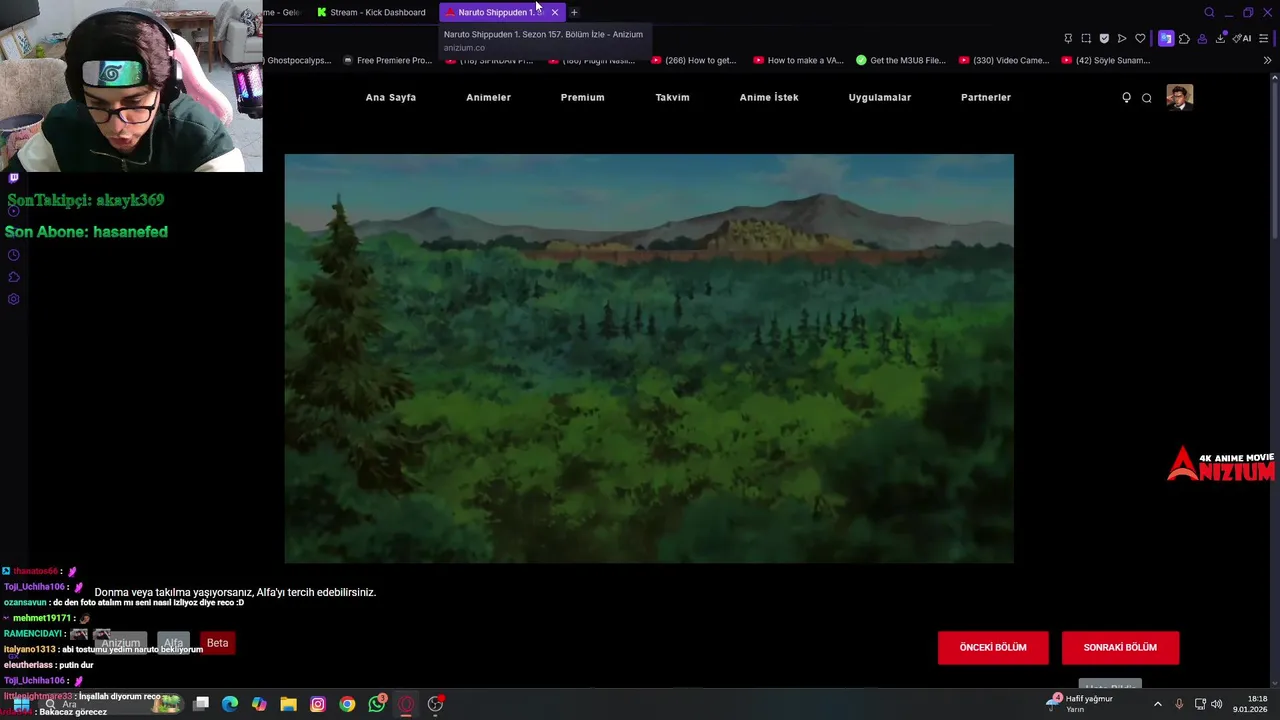Screen dimensions: 1280x720
Task: Open the AI assistant icon
Action: tap(1242, 39)
